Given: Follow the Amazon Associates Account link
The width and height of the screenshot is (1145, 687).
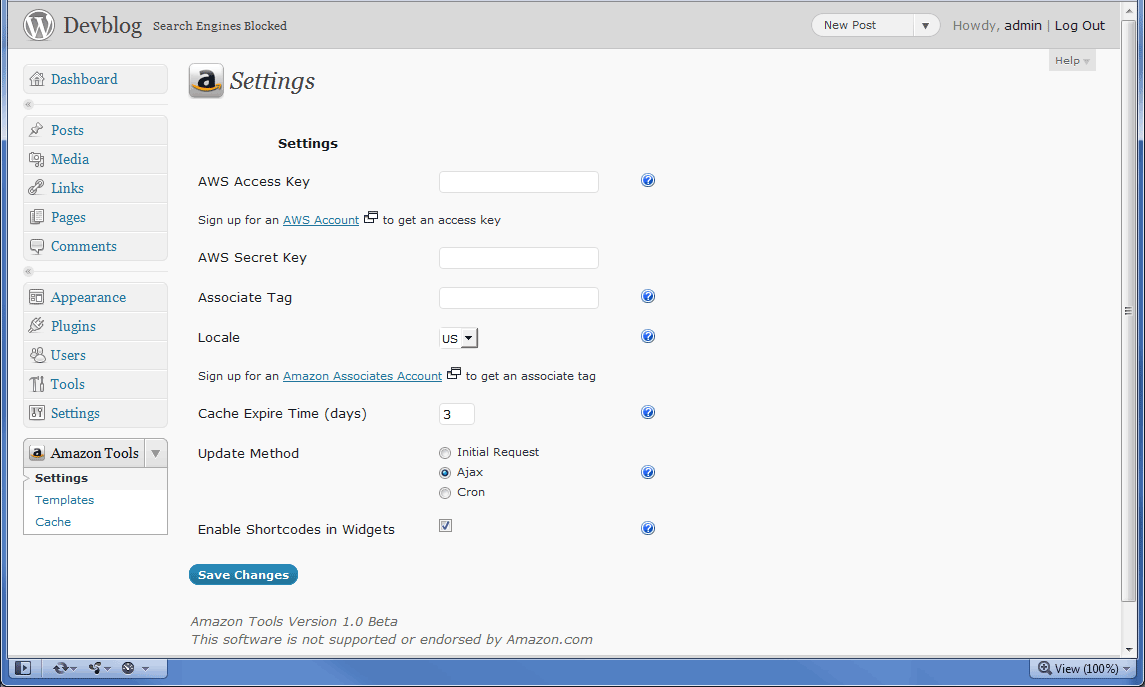Looking at the screenshot, I should (362, 376).
